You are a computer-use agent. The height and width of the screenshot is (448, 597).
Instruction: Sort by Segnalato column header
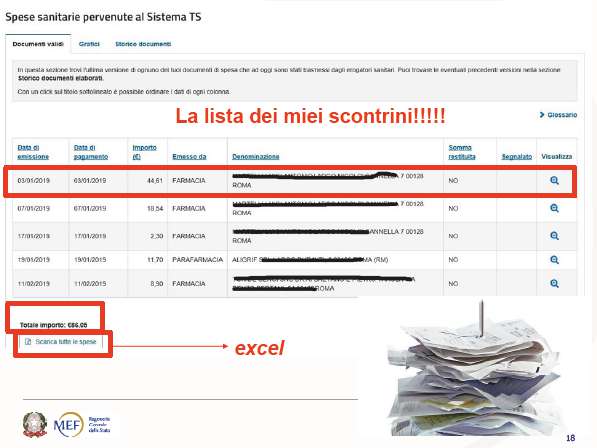[517, 156]
